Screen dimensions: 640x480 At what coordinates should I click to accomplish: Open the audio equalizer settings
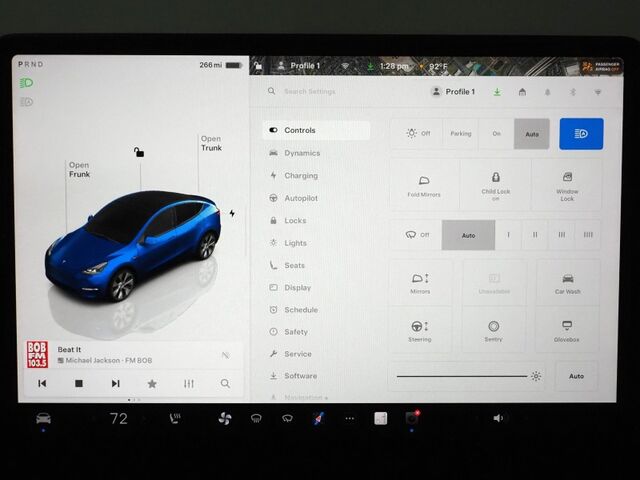[189, 383]
